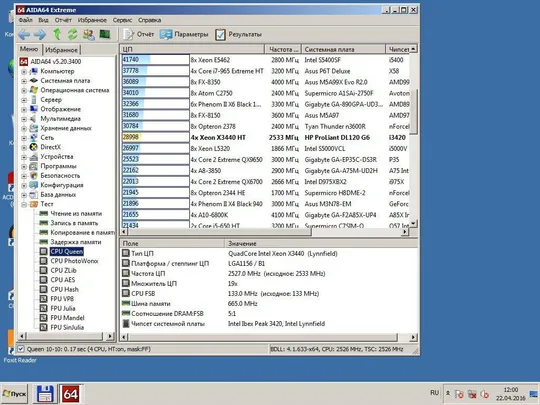The height and width of the screenshot is (405, 540).
Task: Open the Отчёт menu in menu bar
Action: pos(63,20)
